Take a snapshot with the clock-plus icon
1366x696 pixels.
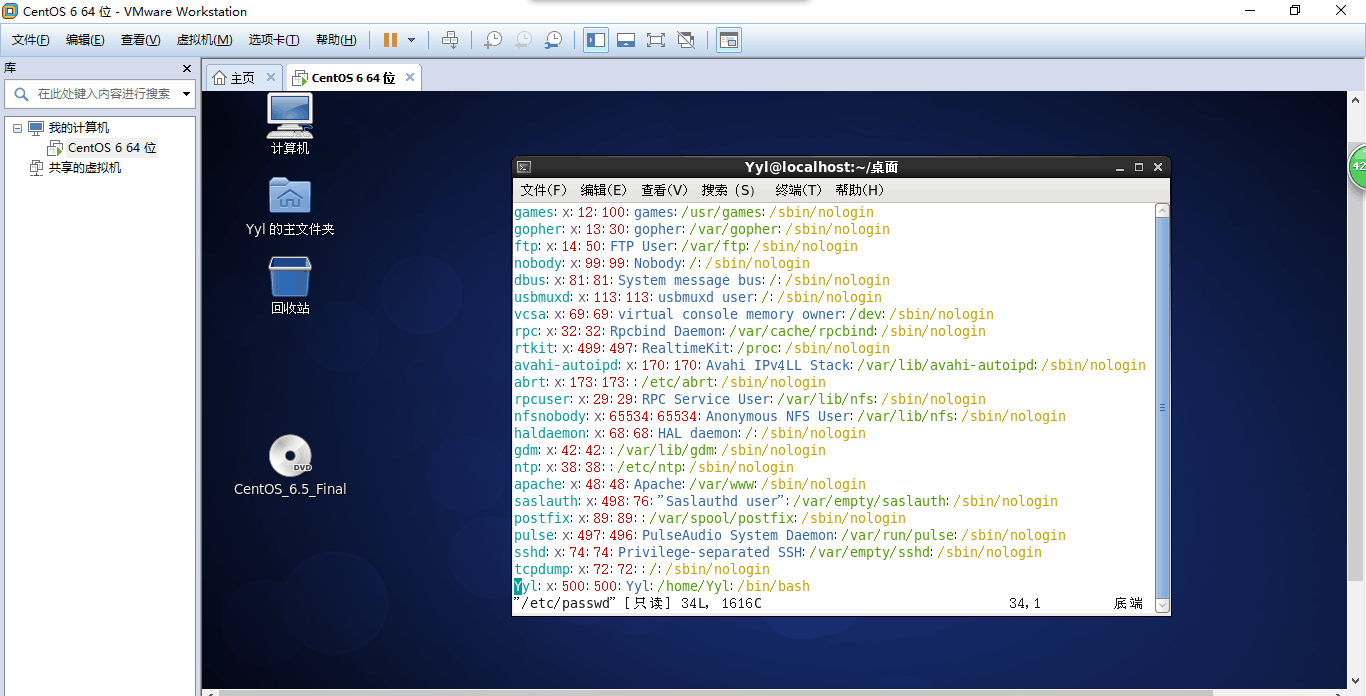493,40
